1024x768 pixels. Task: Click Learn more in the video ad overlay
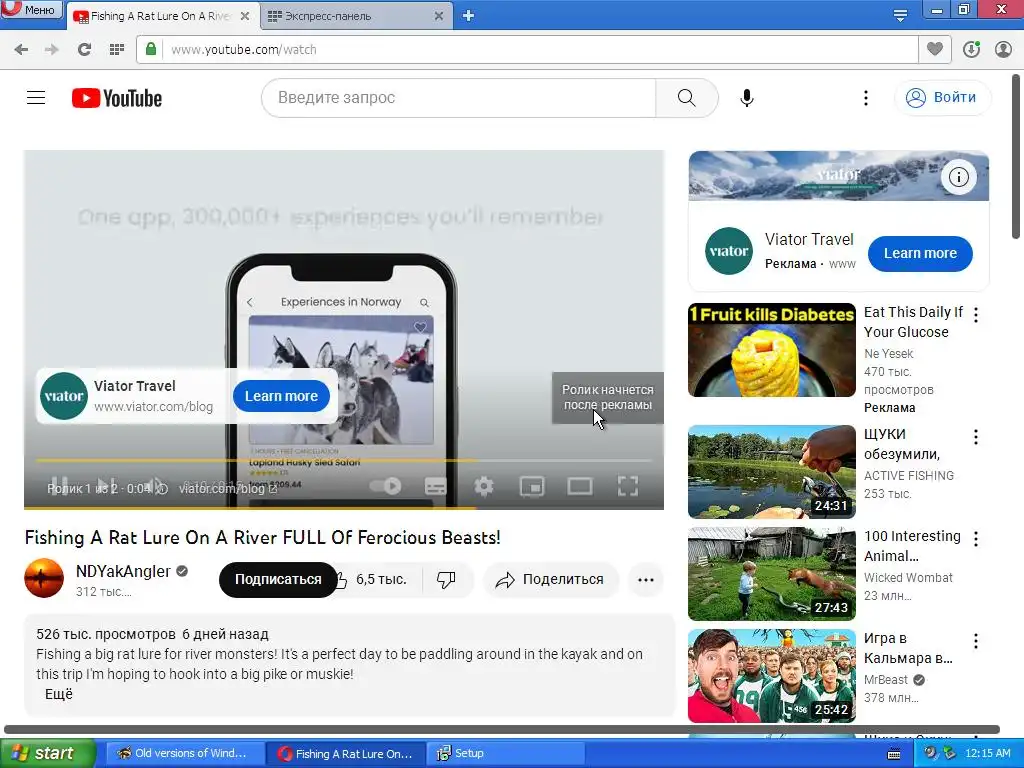click(281, 396)
